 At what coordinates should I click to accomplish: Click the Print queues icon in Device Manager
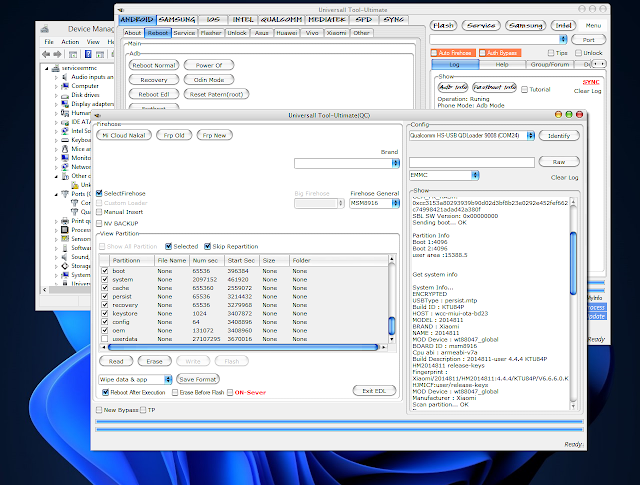click(x=64, y=221)
